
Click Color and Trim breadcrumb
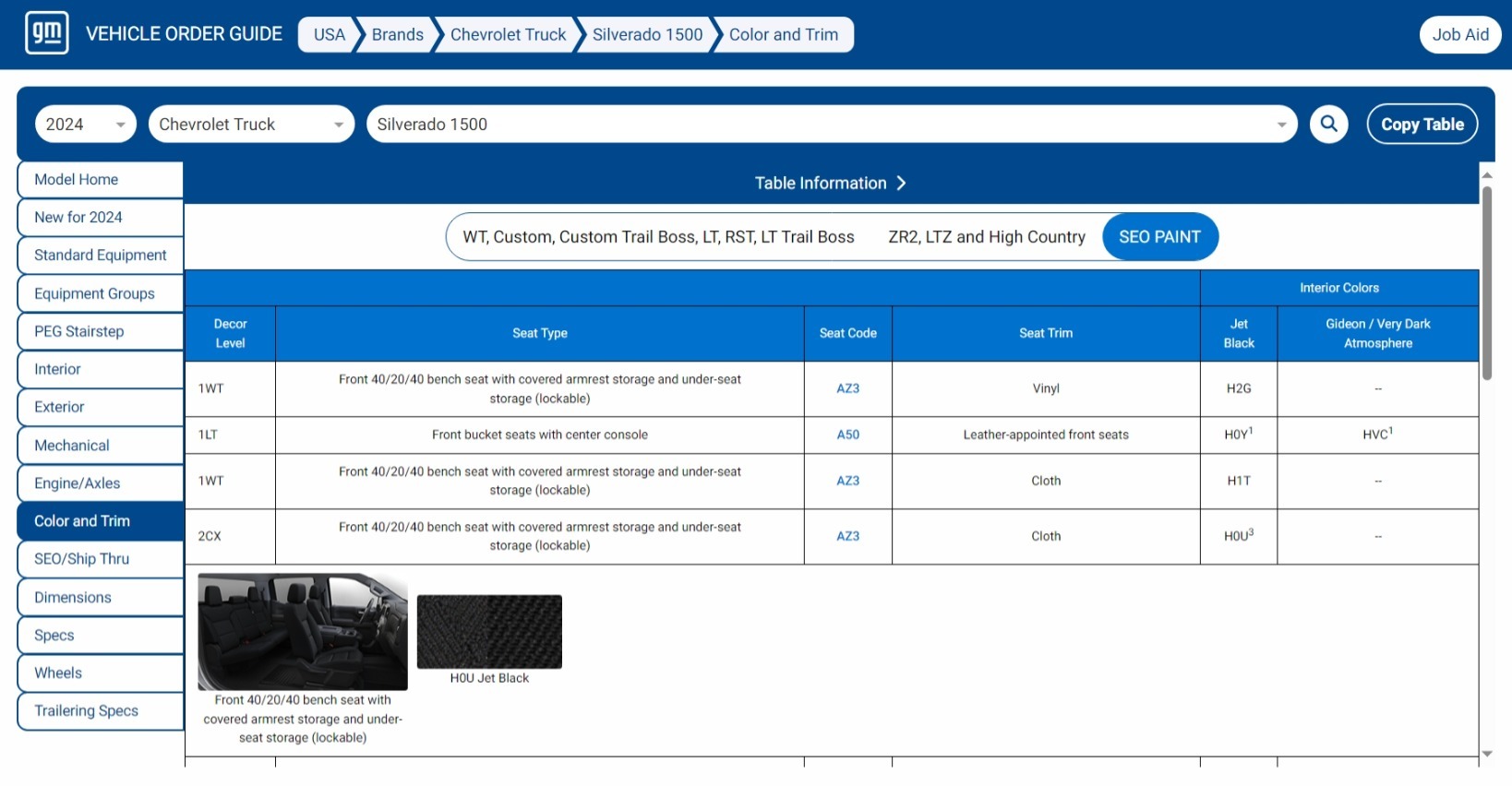pyautogui.click(x=784, y=34)
